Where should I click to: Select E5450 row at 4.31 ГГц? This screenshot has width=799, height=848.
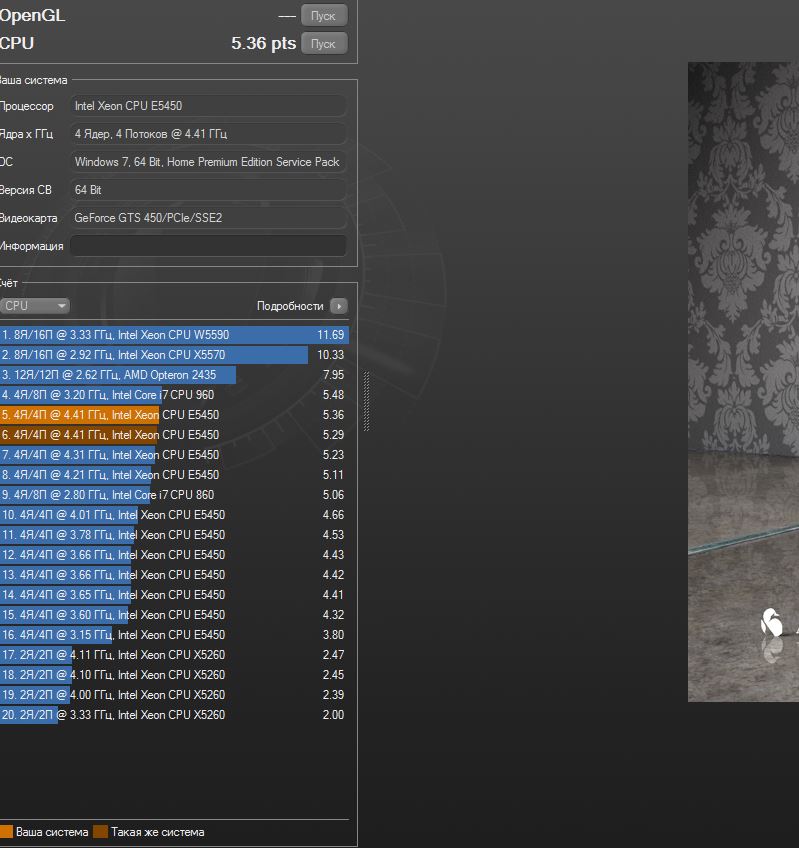click(174, 455)
